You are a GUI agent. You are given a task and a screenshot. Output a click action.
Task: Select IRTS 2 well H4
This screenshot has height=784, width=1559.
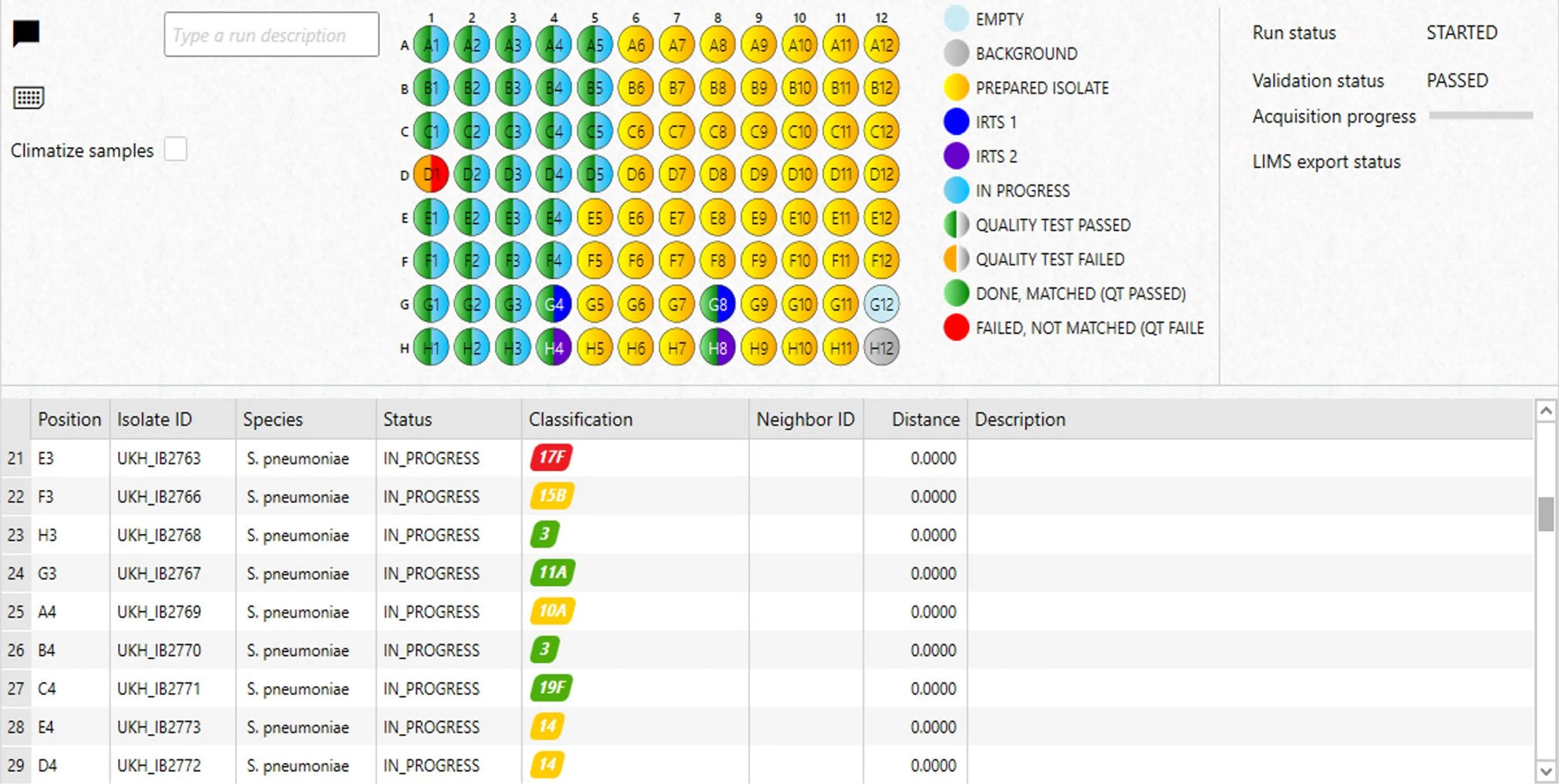(x=554, y=347)
